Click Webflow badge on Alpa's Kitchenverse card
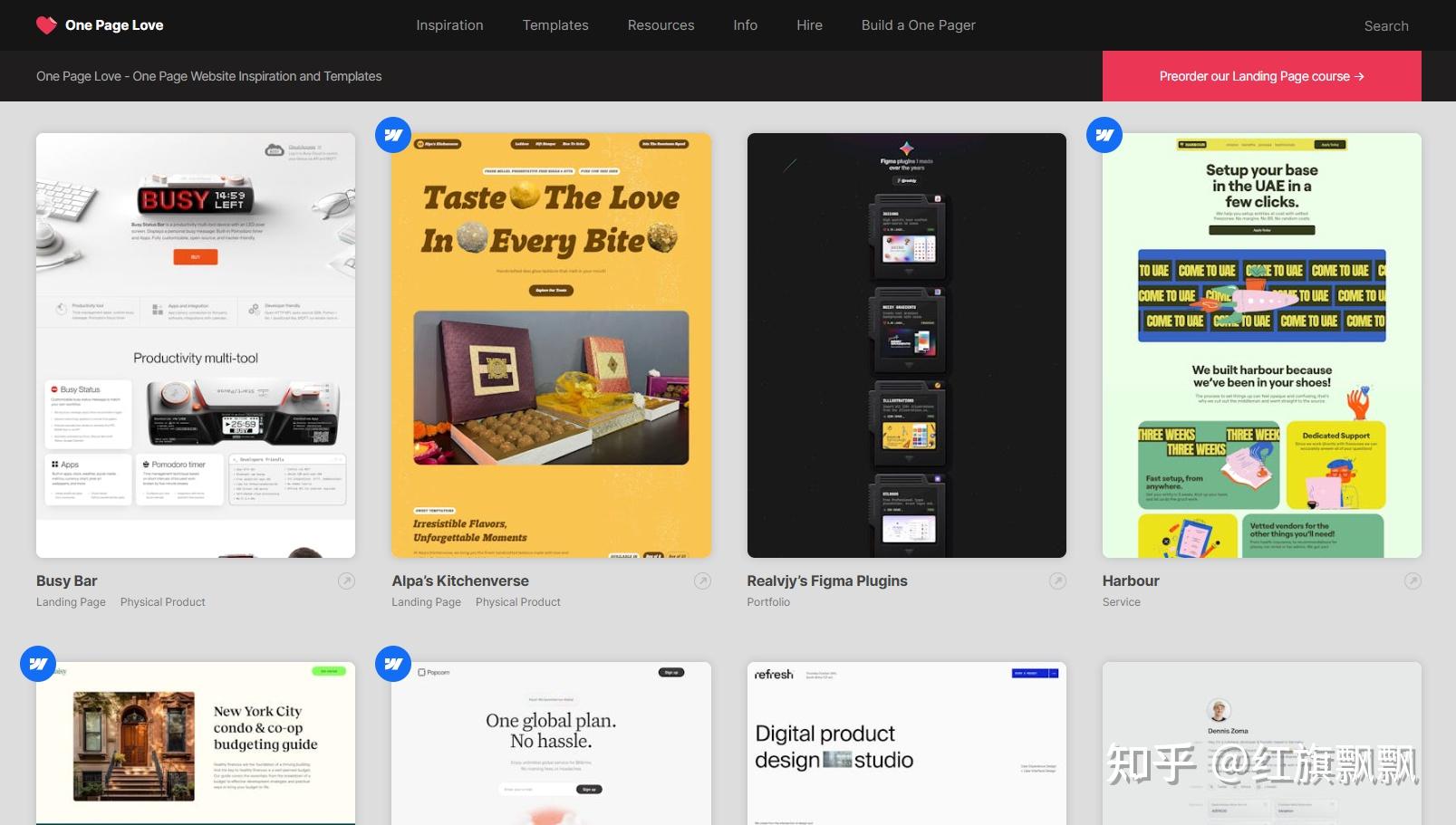 coord(393,135)
